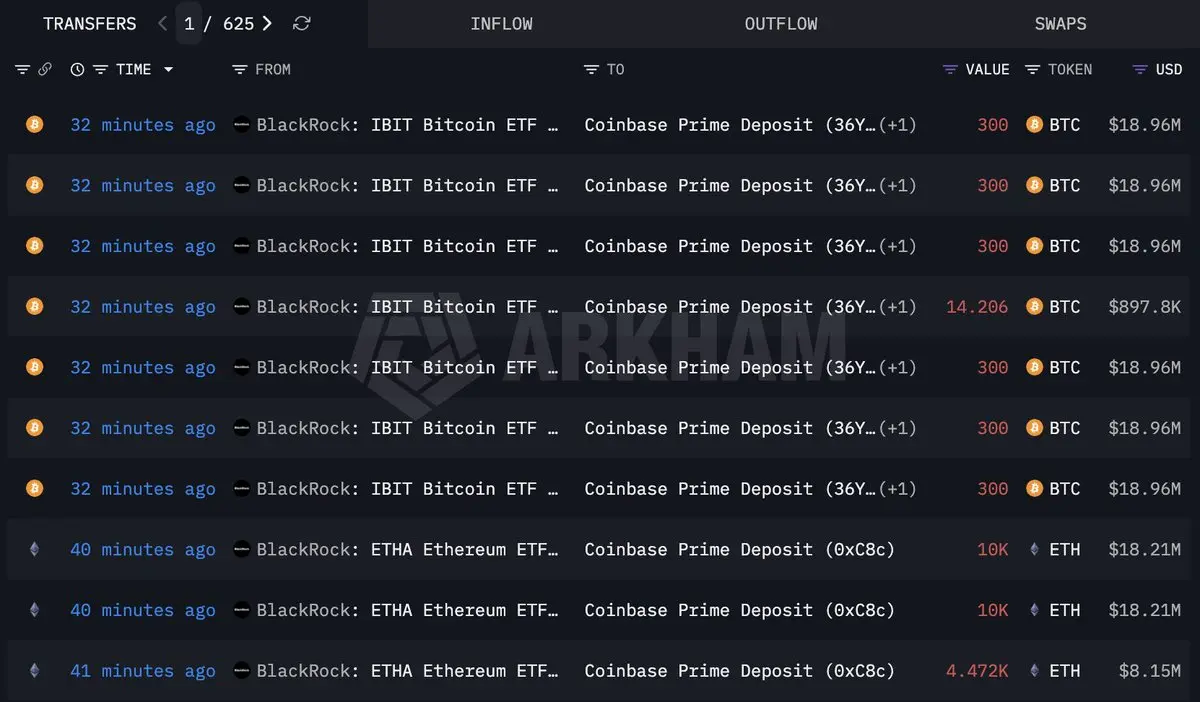Expand the TIME sort dropdown arrow

168,69
